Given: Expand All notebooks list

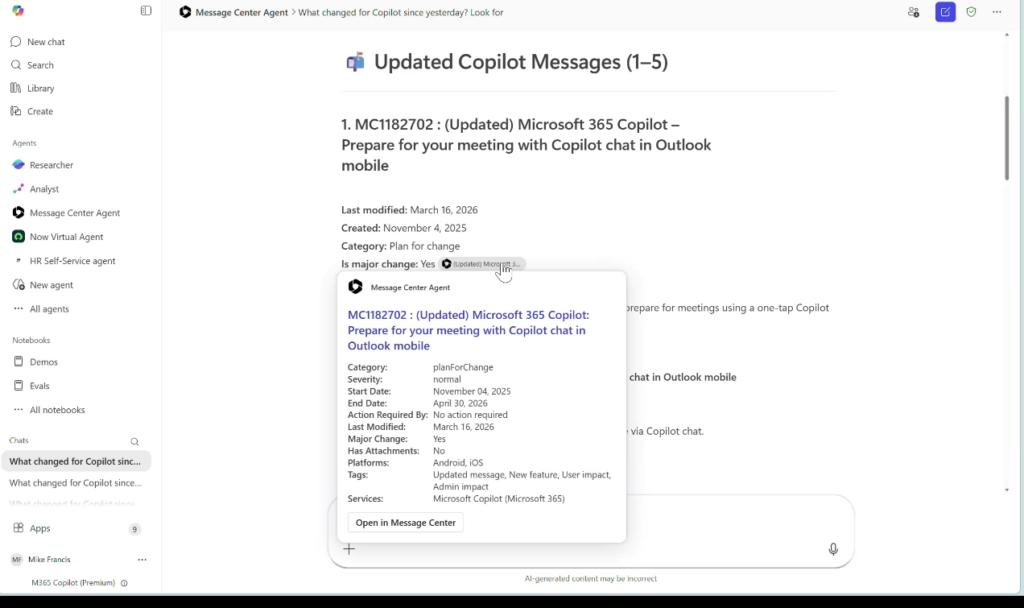Looking at the screenshot, I should 57,410.
